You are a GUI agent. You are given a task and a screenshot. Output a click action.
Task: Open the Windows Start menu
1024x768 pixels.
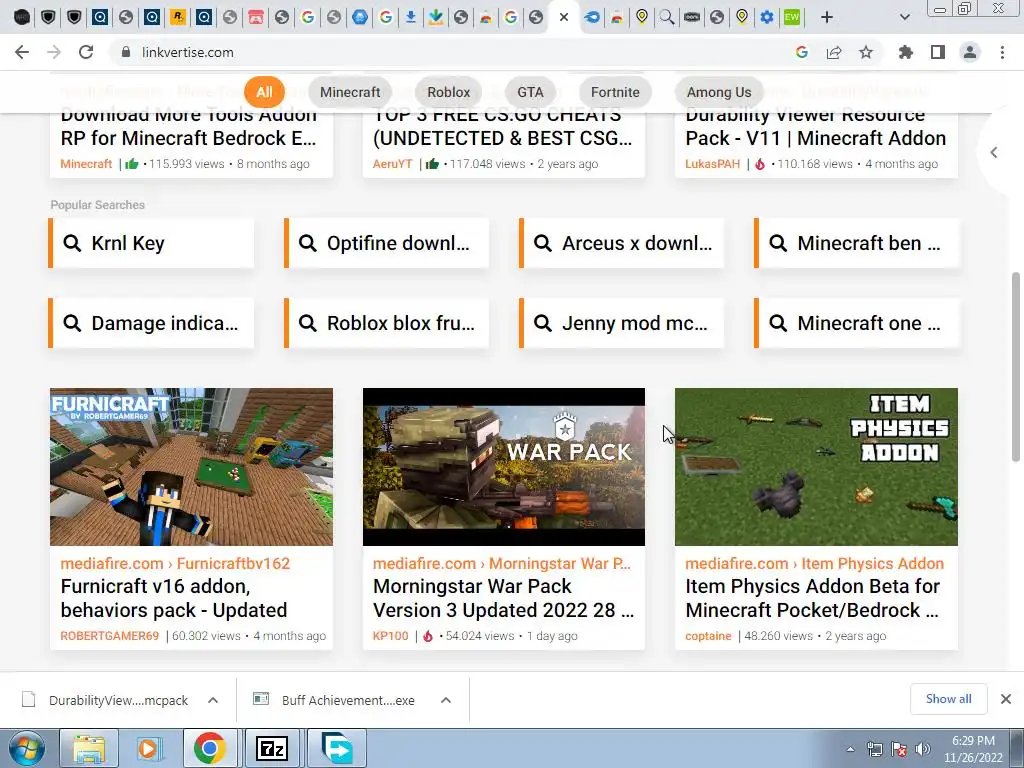[26, 748]
